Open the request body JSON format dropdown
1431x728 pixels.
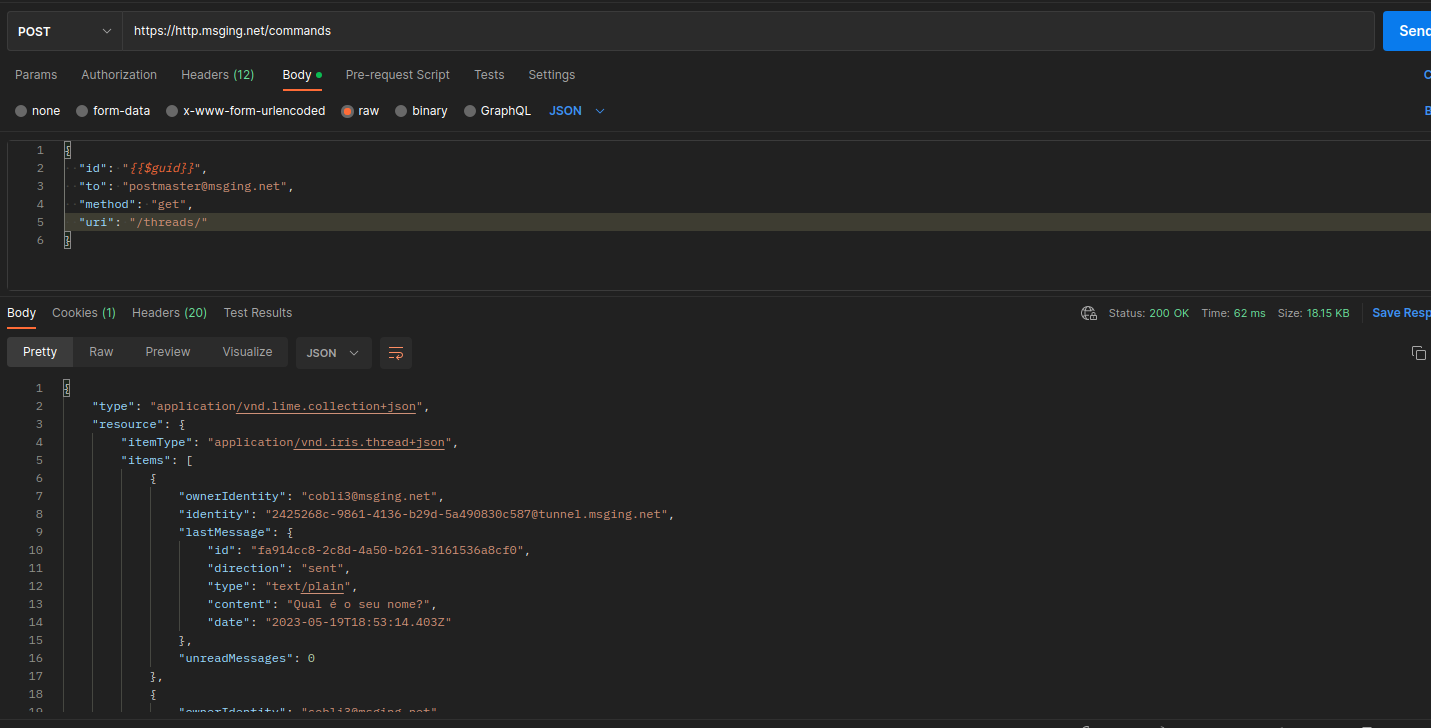pos(577,111)
